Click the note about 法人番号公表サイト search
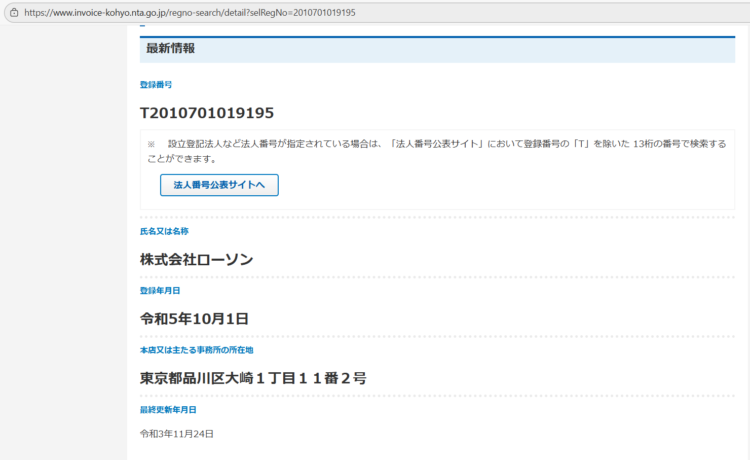Screen dimensions: 750x460 tap(437, 151)
